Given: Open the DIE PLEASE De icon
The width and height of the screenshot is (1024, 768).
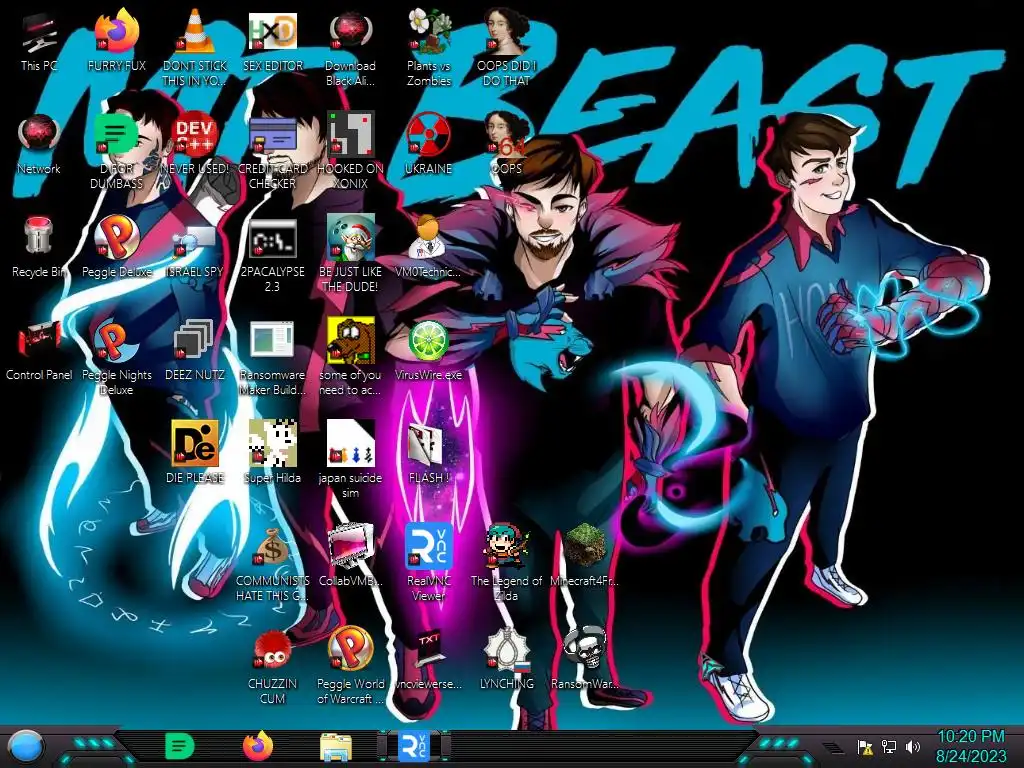Looking at the screenshot, I should tap(195, 453).
